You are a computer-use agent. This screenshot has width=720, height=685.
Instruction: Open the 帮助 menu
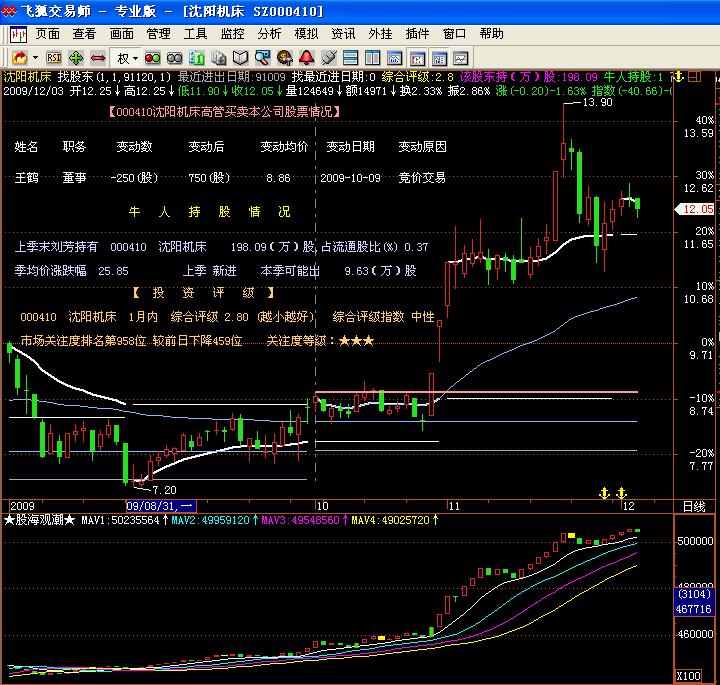491,34
